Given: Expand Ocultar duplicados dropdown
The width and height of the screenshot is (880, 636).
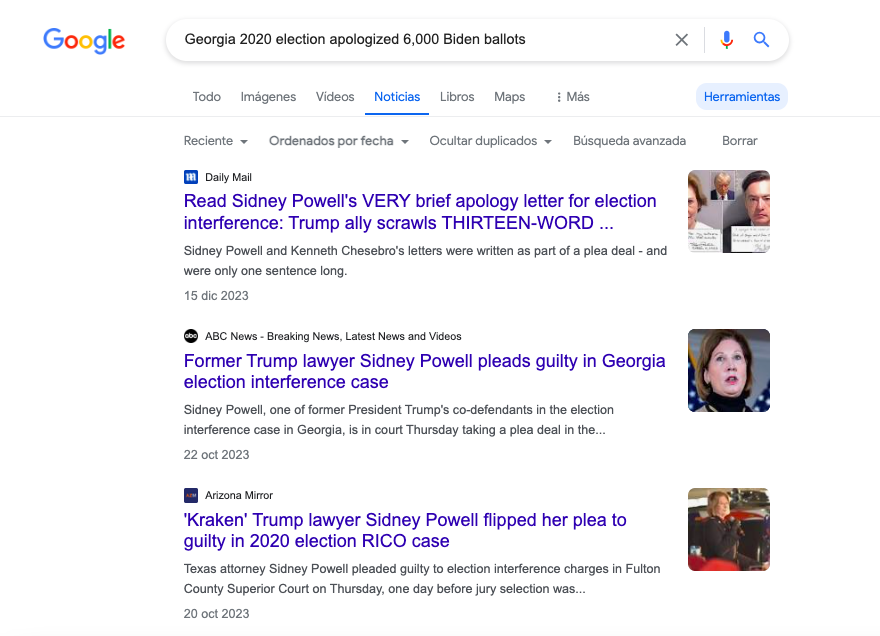Looking at the screenshot, I should [x=491, y=141].
